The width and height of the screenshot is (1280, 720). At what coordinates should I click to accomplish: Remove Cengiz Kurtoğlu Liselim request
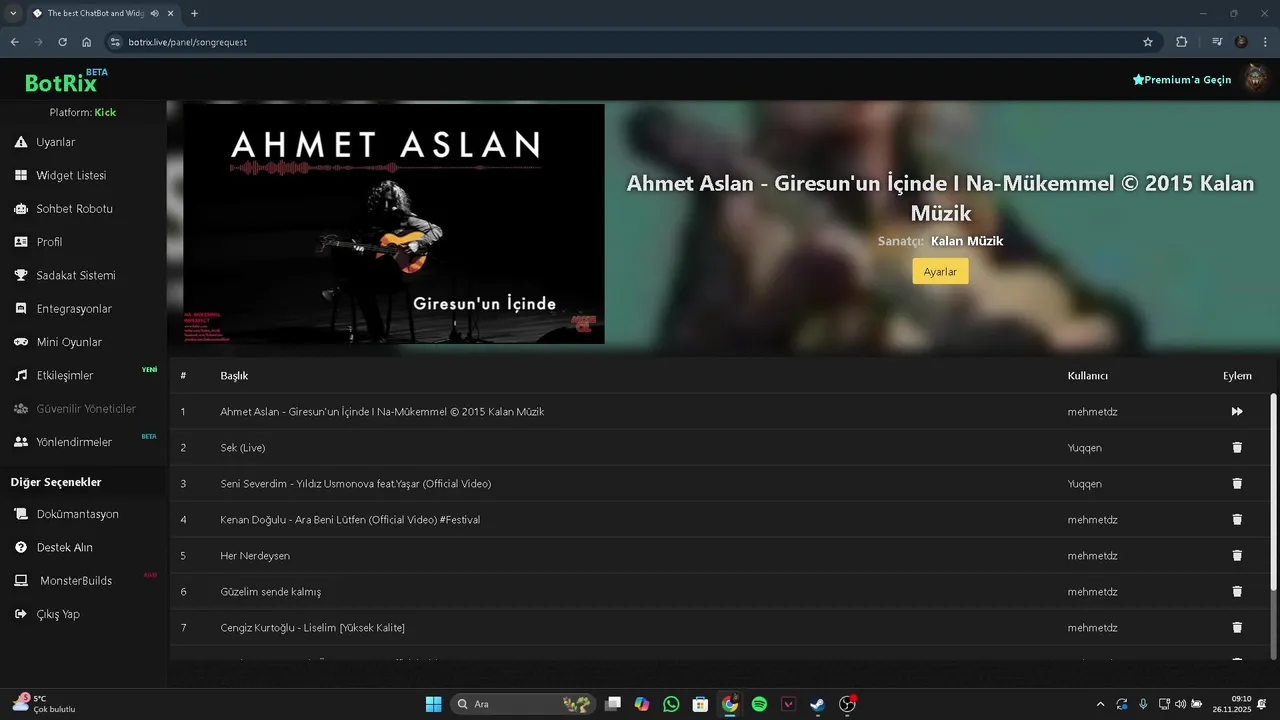tap(1237, 628)
